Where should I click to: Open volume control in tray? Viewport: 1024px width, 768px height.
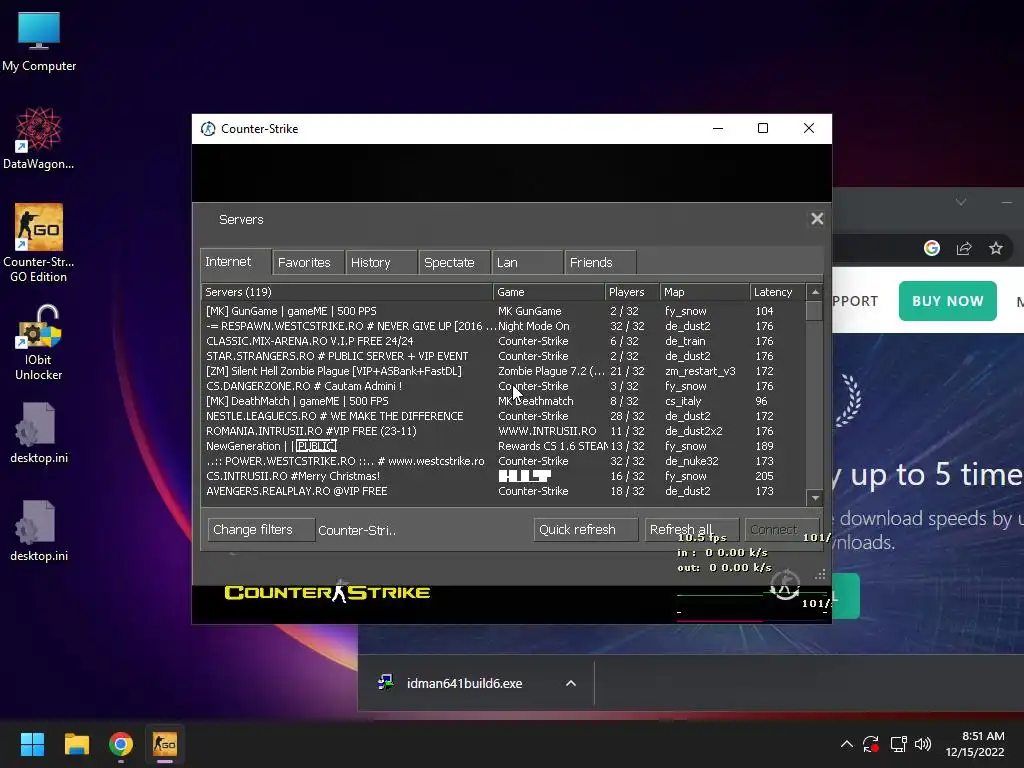[923, 744]
